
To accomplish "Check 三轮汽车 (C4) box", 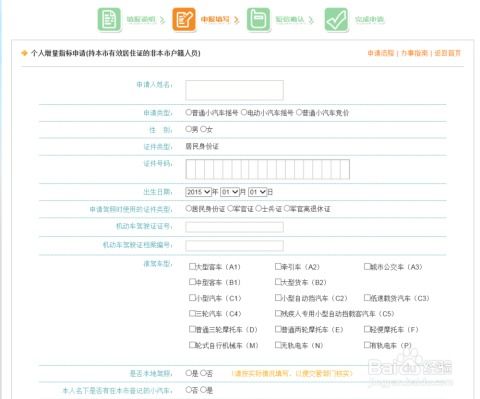I will (x=192, y=313).
